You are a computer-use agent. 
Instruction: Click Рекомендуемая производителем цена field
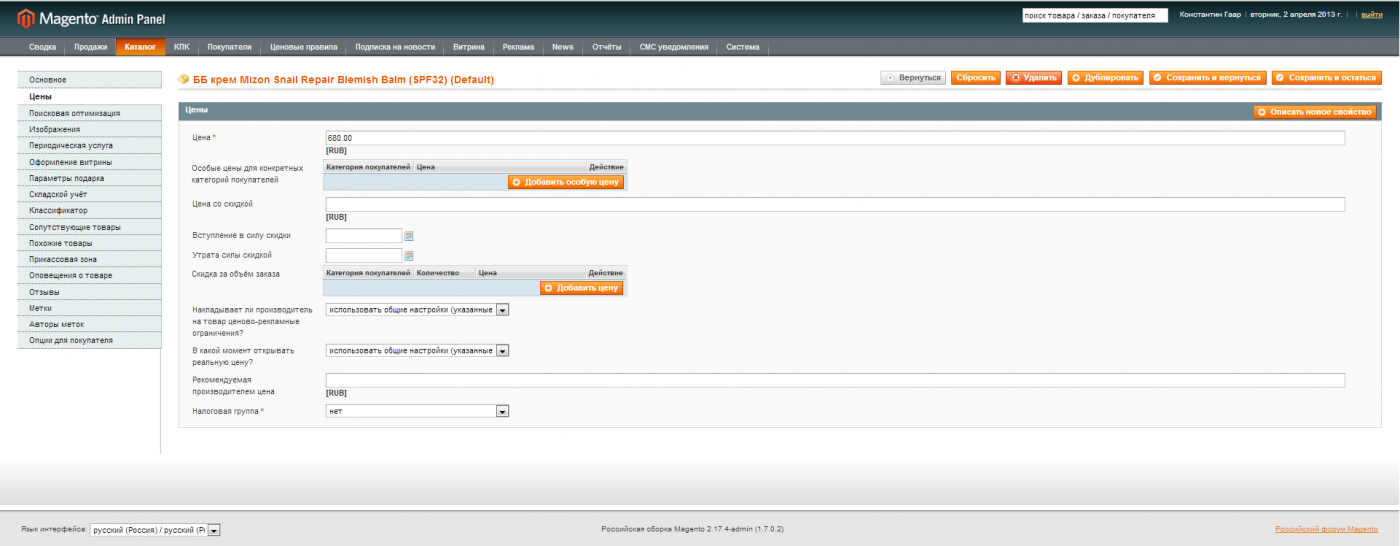point(835,380)
